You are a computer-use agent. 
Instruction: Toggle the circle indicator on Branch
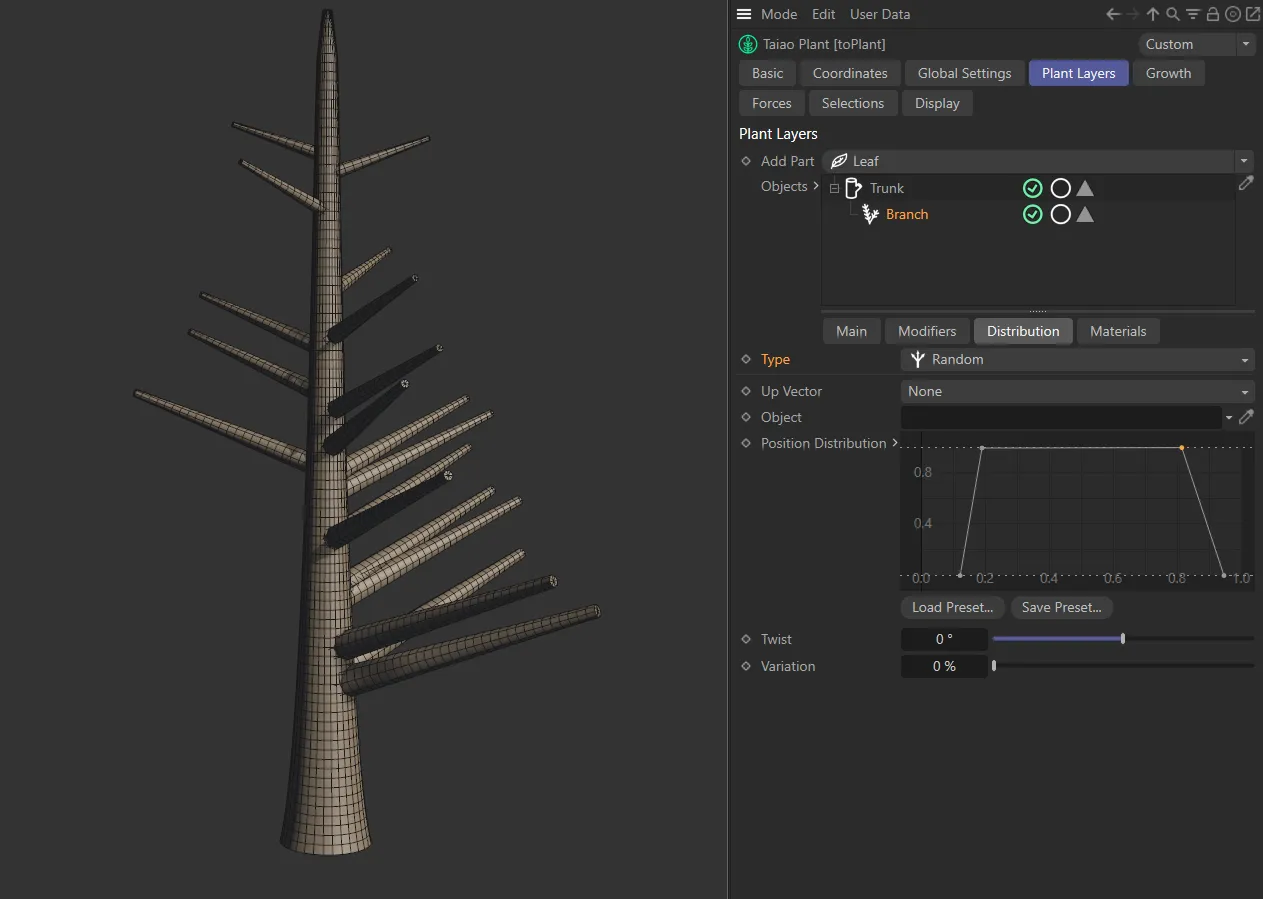[1060, 214]
